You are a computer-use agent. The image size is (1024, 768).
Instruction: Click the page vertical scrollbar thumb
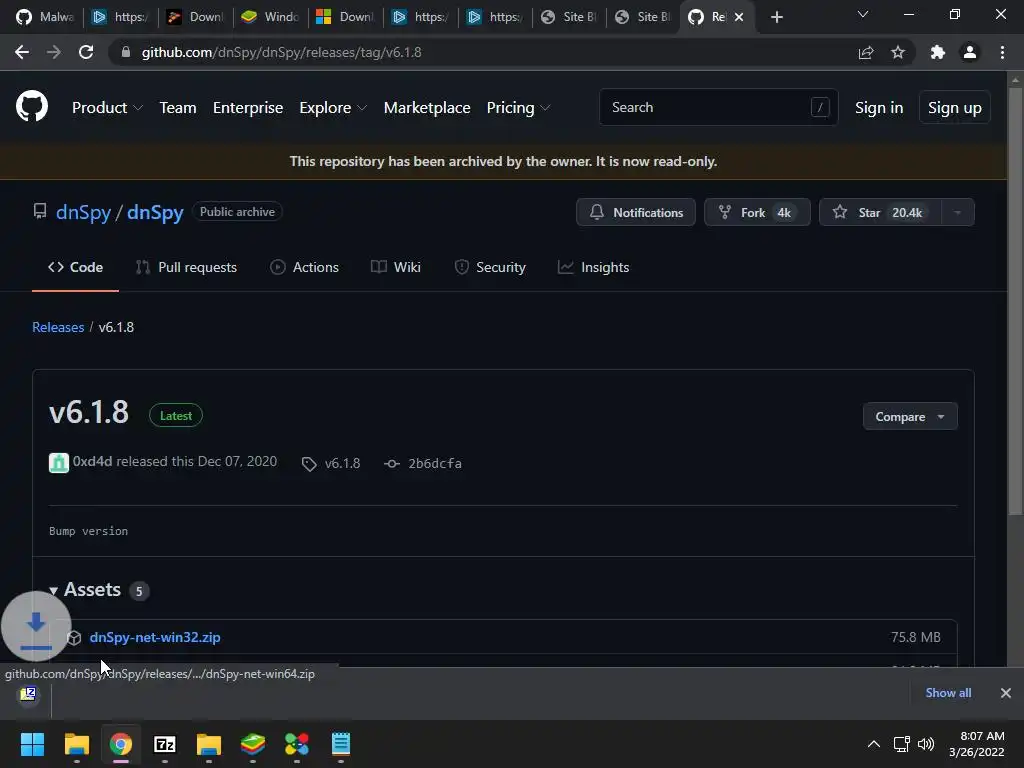(x=1015, y=300)
